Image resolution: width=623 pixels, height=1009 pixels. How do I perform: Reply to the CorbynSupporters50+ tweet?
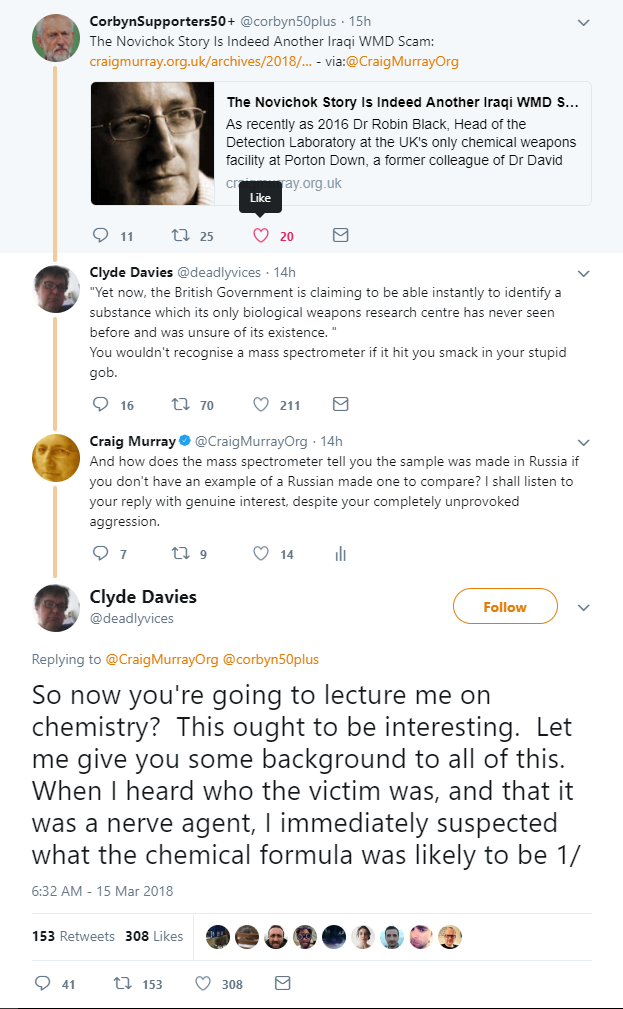coord(100,236)
